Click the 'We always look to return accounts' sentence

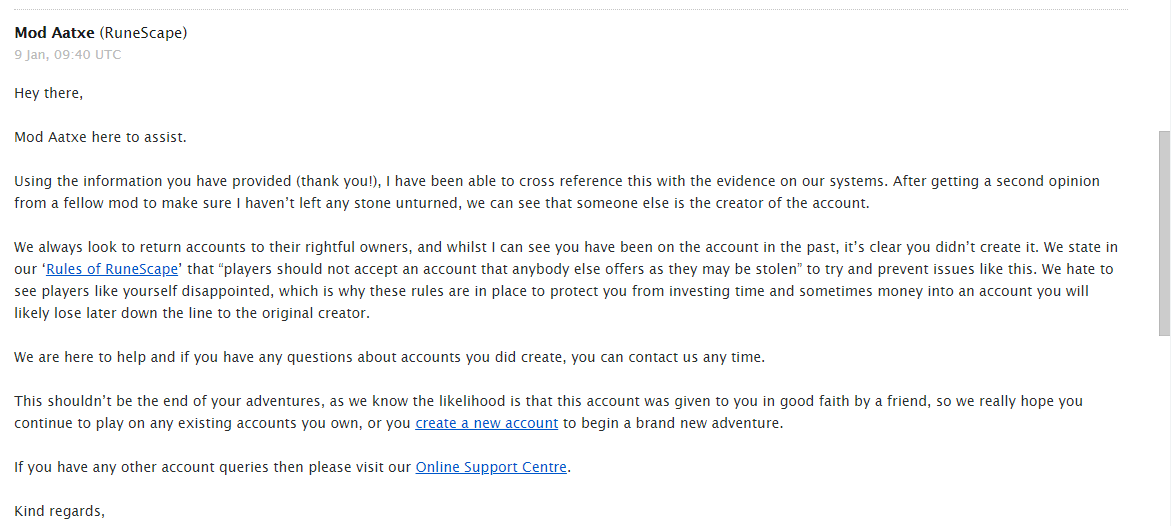(x=300, y=247)
